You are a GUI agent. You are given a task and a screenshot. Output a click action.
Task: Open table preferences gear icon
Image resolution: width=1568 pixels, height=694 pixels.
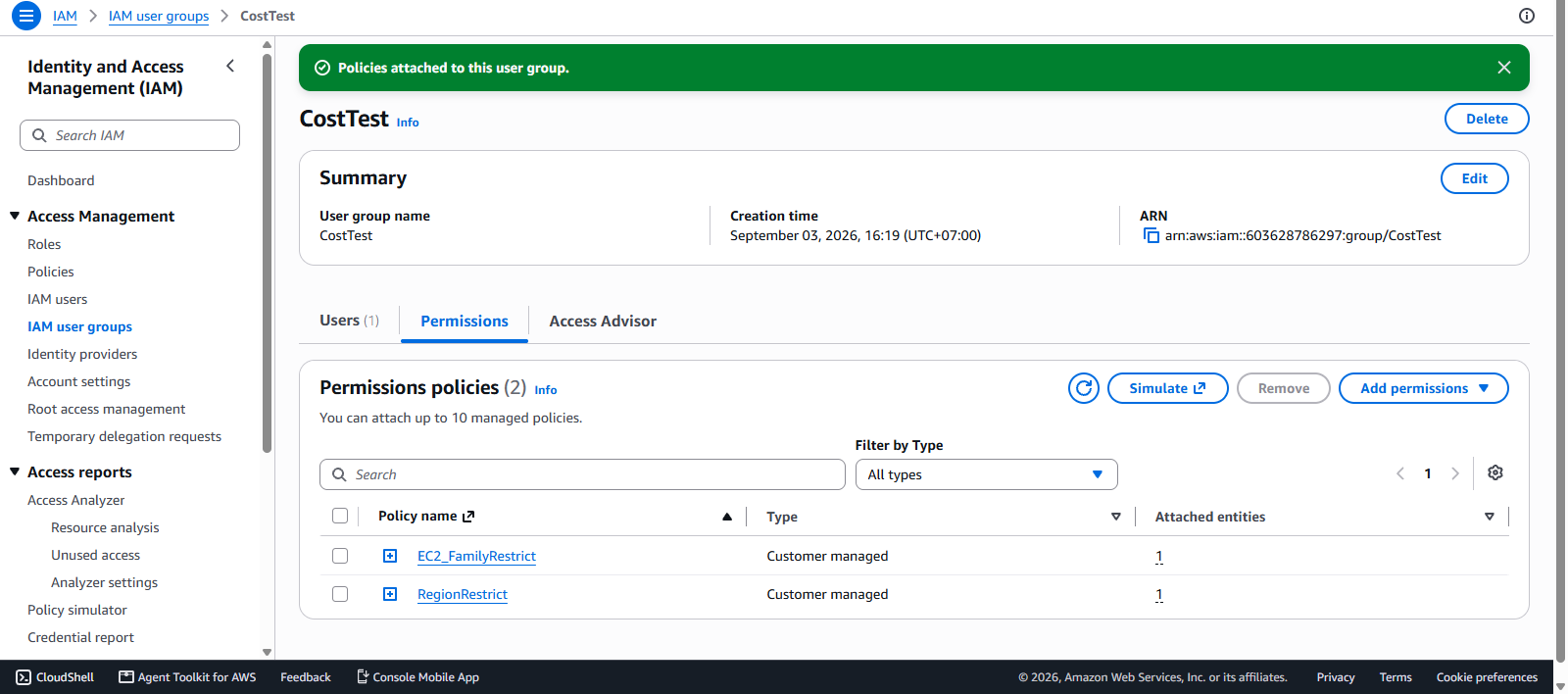[1495, 473]
